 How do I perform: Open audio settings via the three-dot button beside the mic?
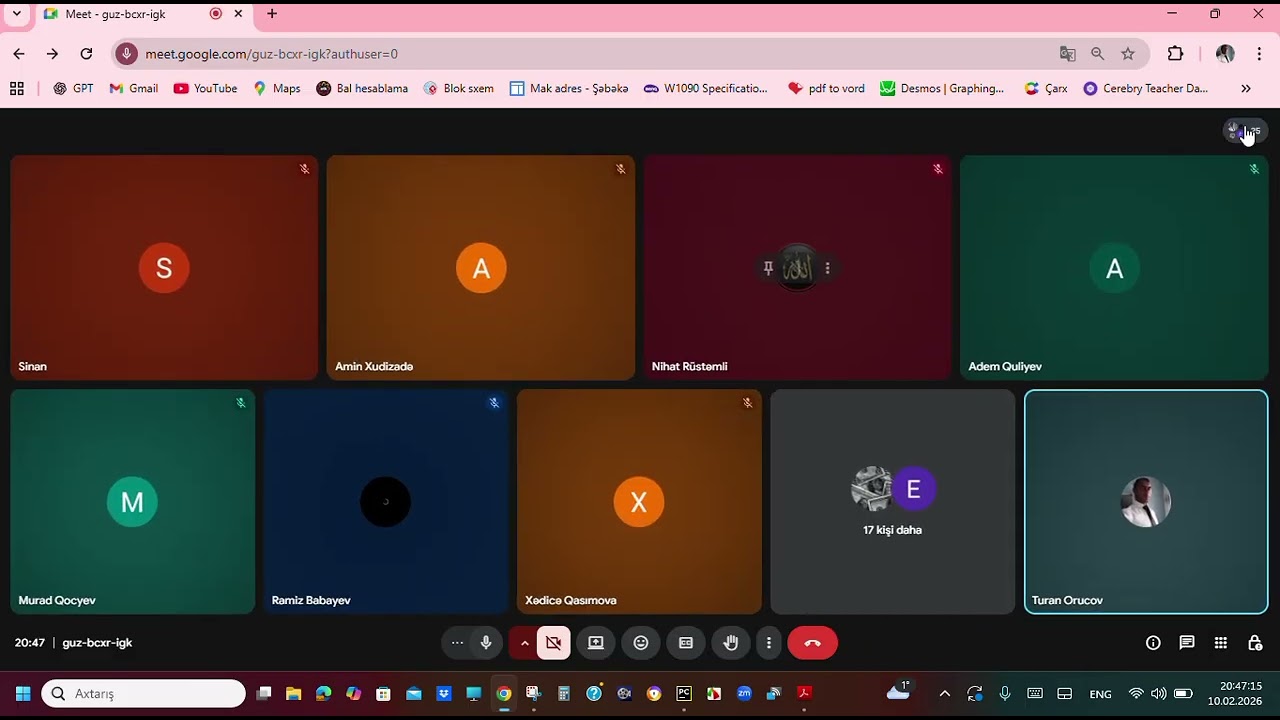(x=457, y=643)
